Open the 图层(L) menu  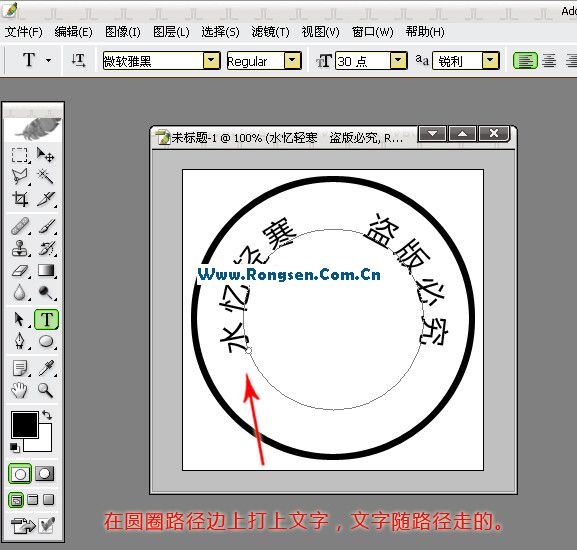(x=171, y=32)
